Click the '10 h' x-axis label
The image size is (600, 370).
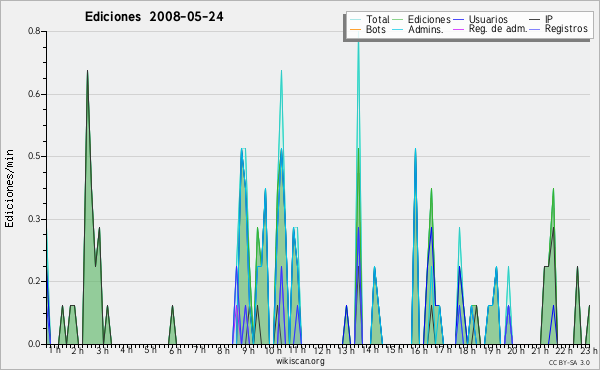274,350
